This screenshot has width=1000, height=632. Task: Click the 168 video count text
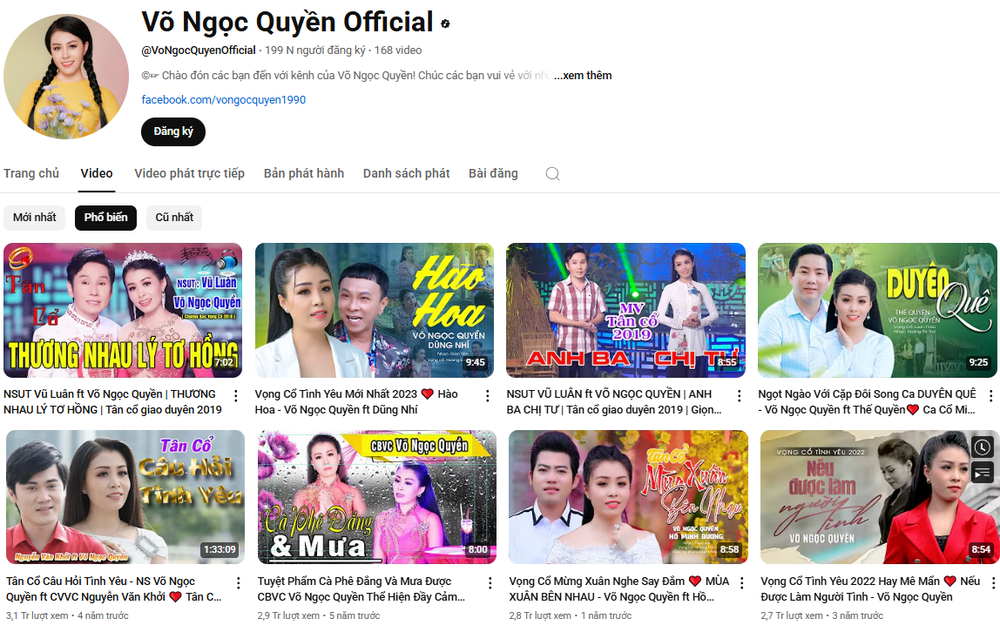[398, 50]
